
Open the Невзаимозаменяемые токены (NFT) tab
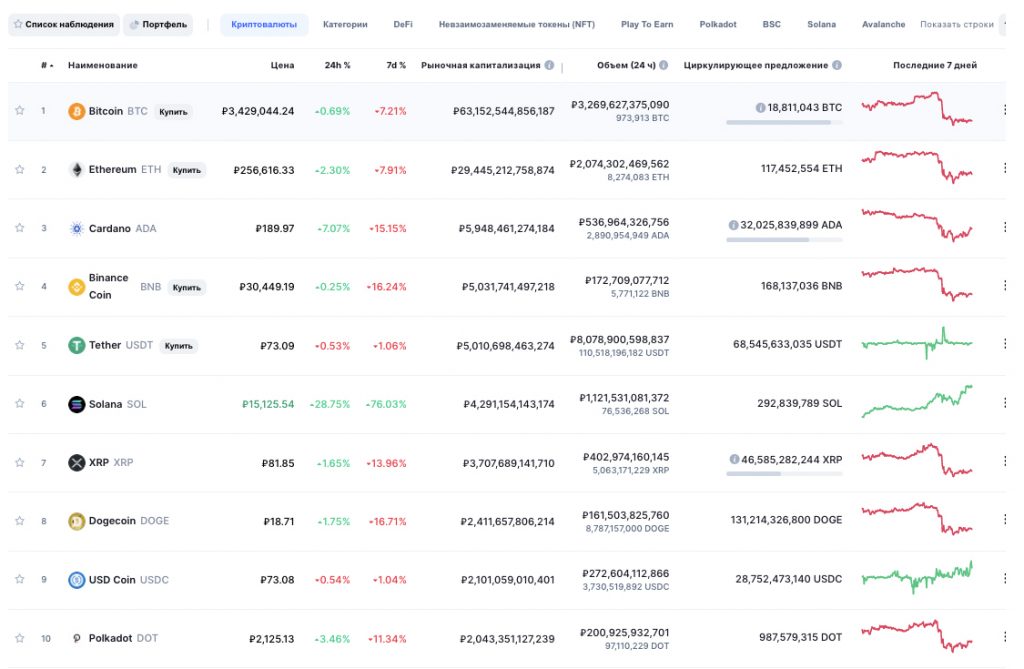517,24
